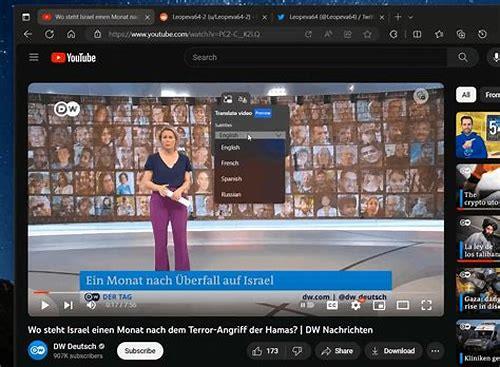500x367 pixels.
Task: Open the more actions three-dot menu
Action: [435, 351]
